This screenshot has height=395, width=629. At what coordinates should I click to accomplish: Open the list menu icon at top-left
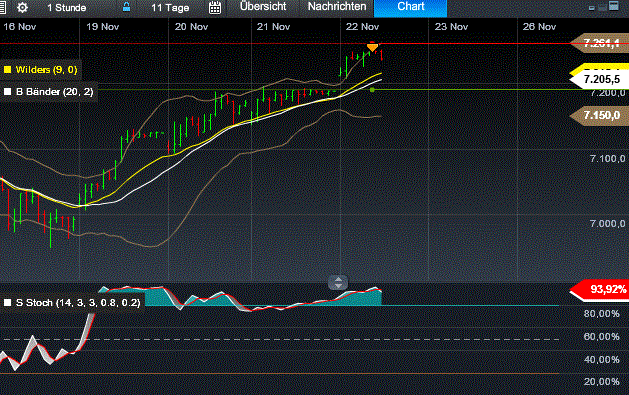pos(2,8)
